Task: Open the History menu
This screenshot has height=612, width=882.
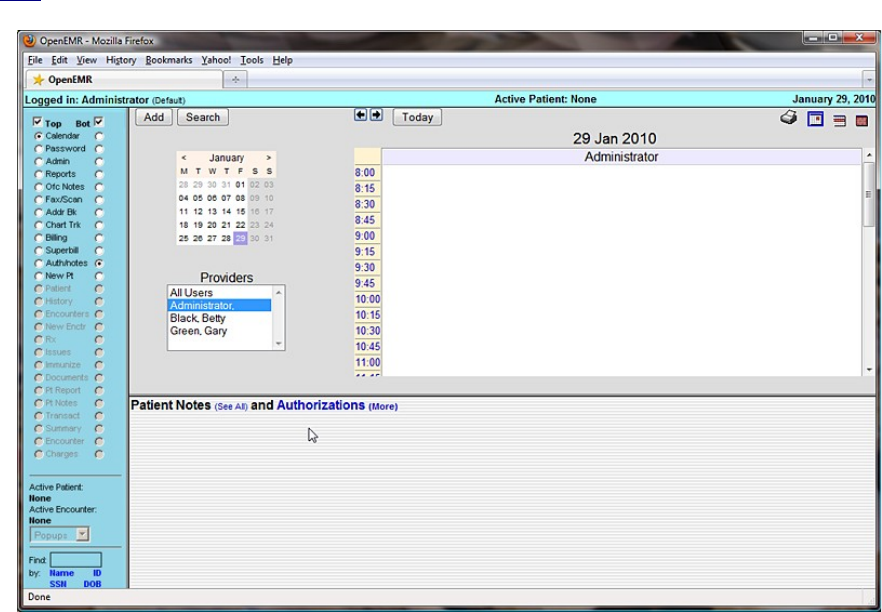Action: tap(121, 60)
